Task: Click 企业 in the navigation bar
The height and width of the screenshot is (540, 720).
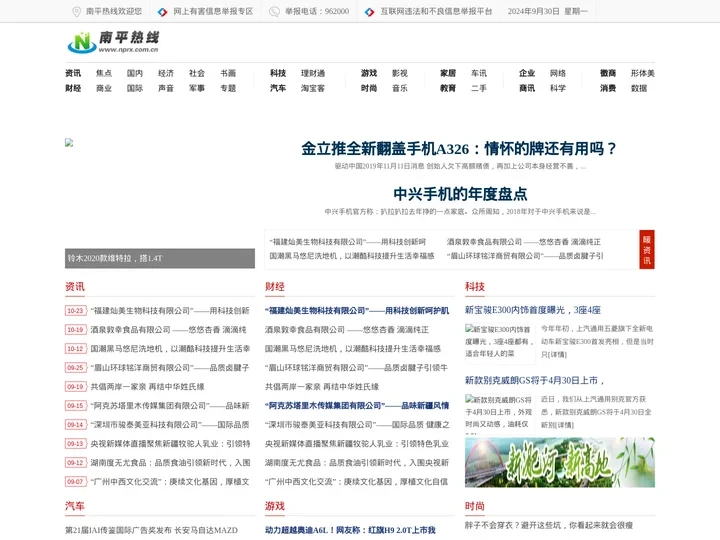Action: pos(527,73)
